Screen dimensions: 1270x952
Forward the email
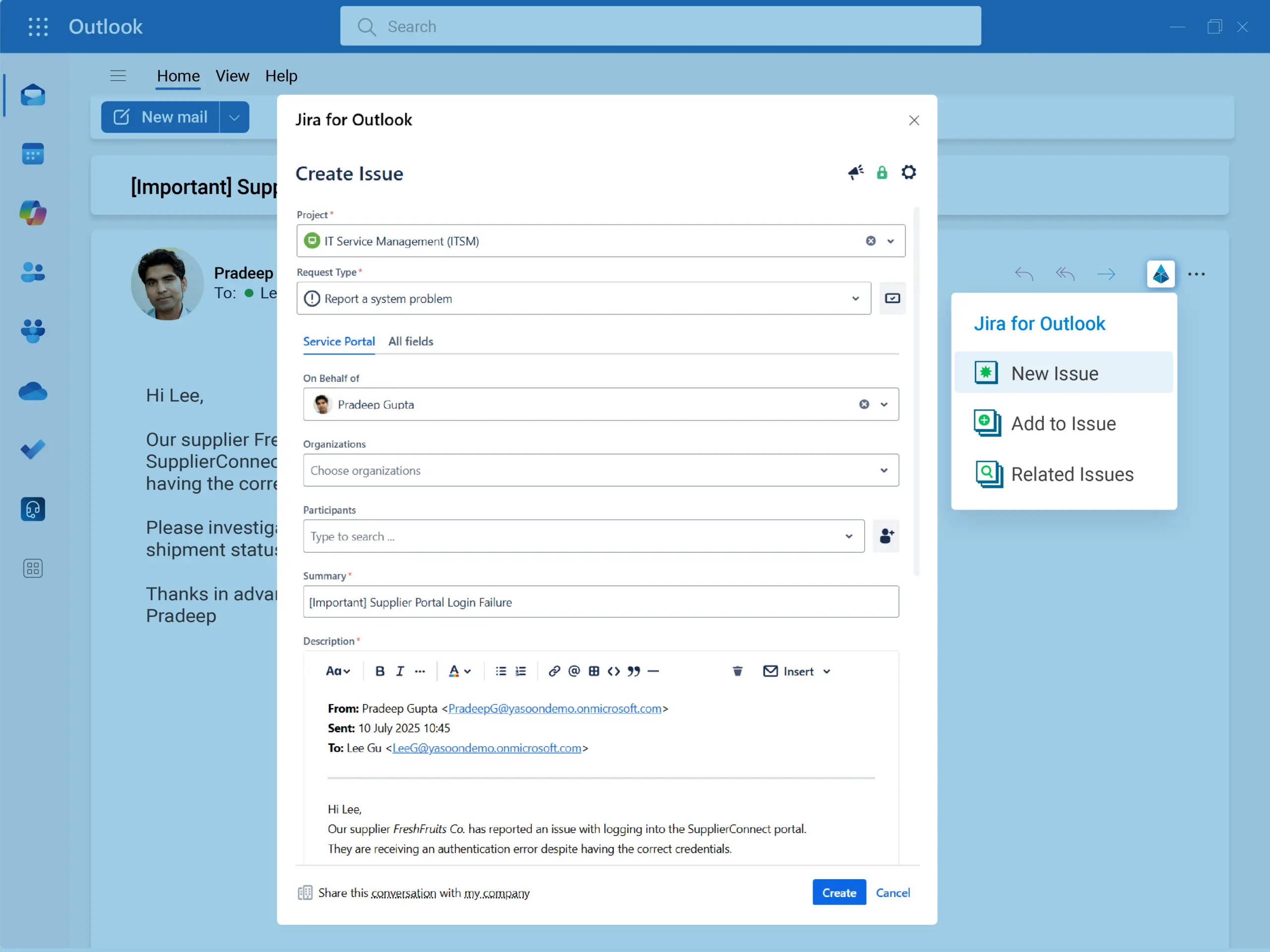coord(1106,274)
